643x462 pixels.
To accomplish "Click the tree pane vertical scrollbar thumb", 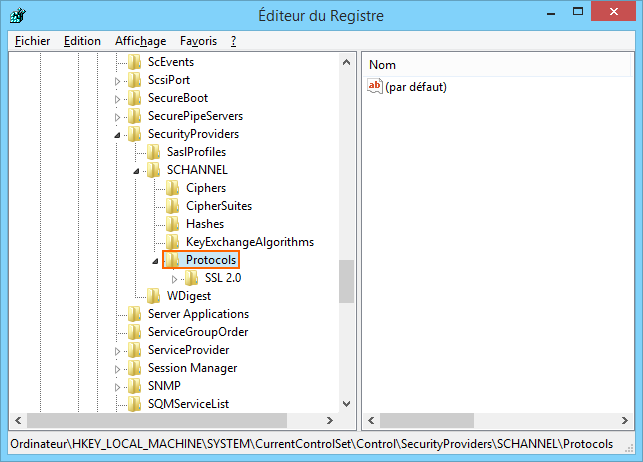I will pyautogui.click(x=347, y=281).
